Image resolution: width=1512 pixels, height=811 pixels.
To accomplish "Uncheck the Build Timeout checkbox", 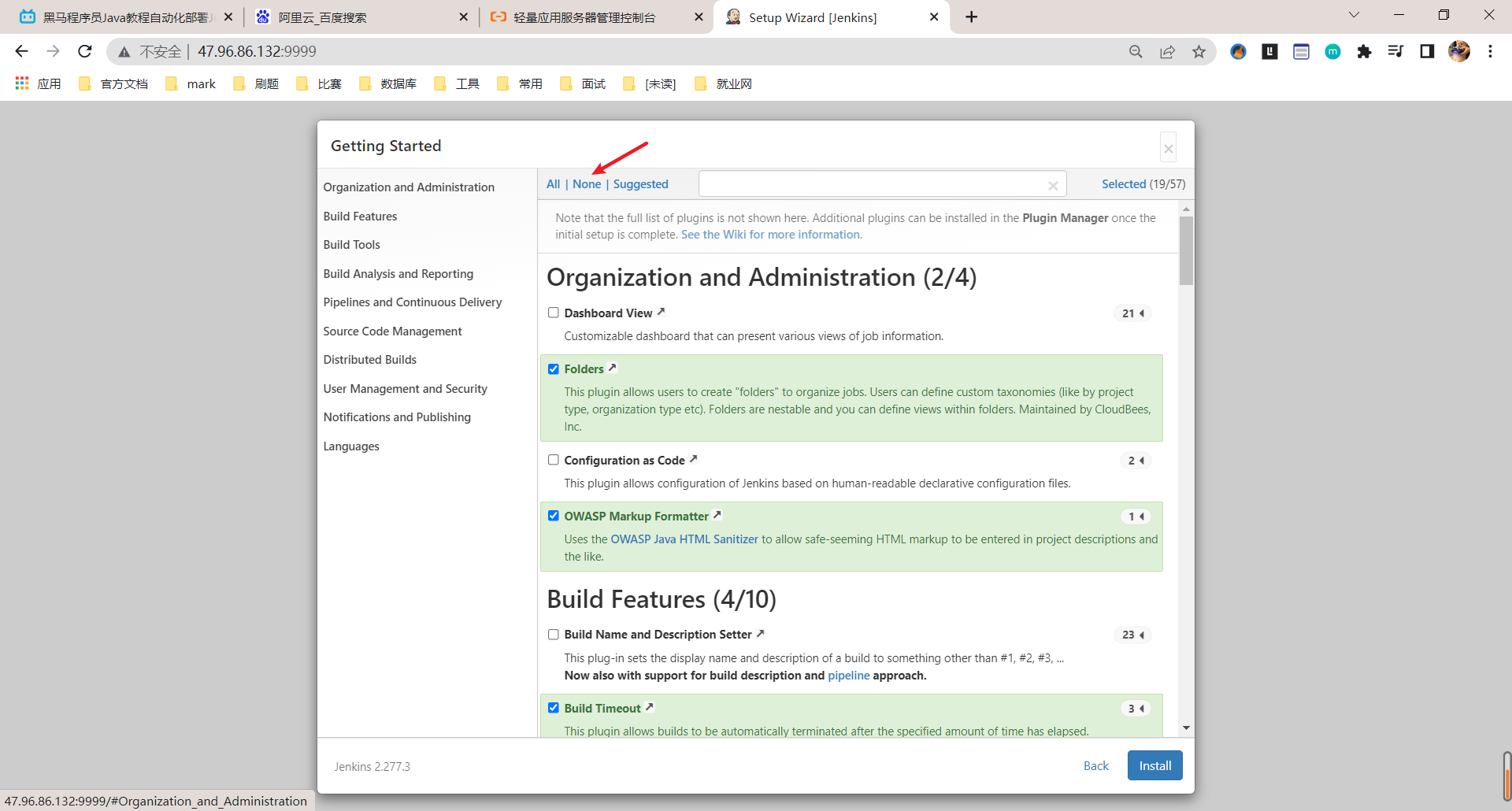I will (x=554, y=708).
